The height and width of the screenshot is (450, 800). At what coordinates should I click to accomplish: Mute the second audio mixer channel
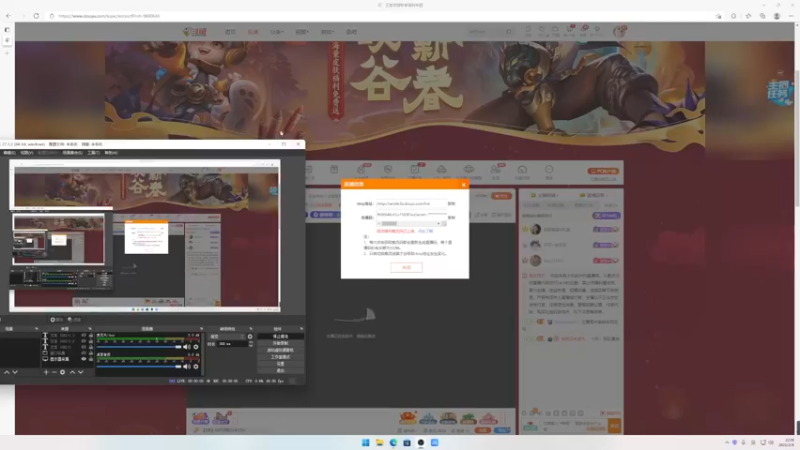[187, 366]
